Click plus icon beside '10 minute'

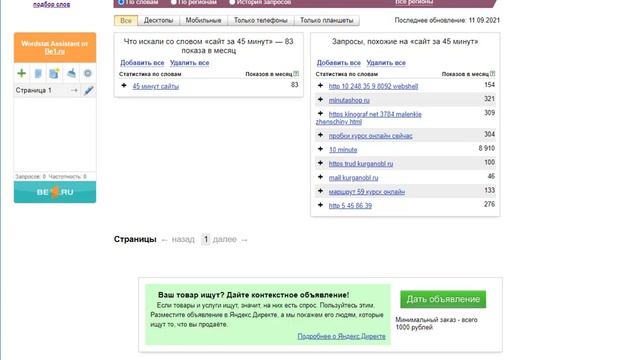click(x=320, y=149)
